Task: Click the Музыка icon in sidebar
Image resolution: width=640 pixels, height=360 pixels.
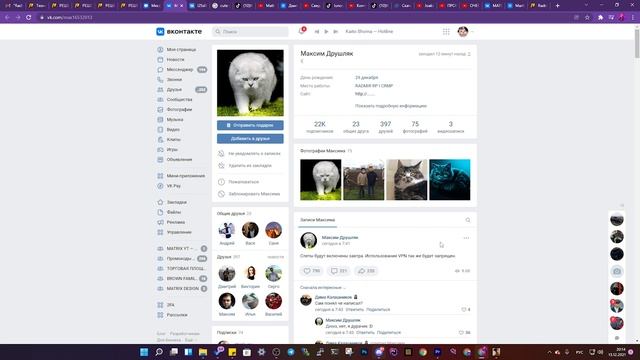Action: 160,120
